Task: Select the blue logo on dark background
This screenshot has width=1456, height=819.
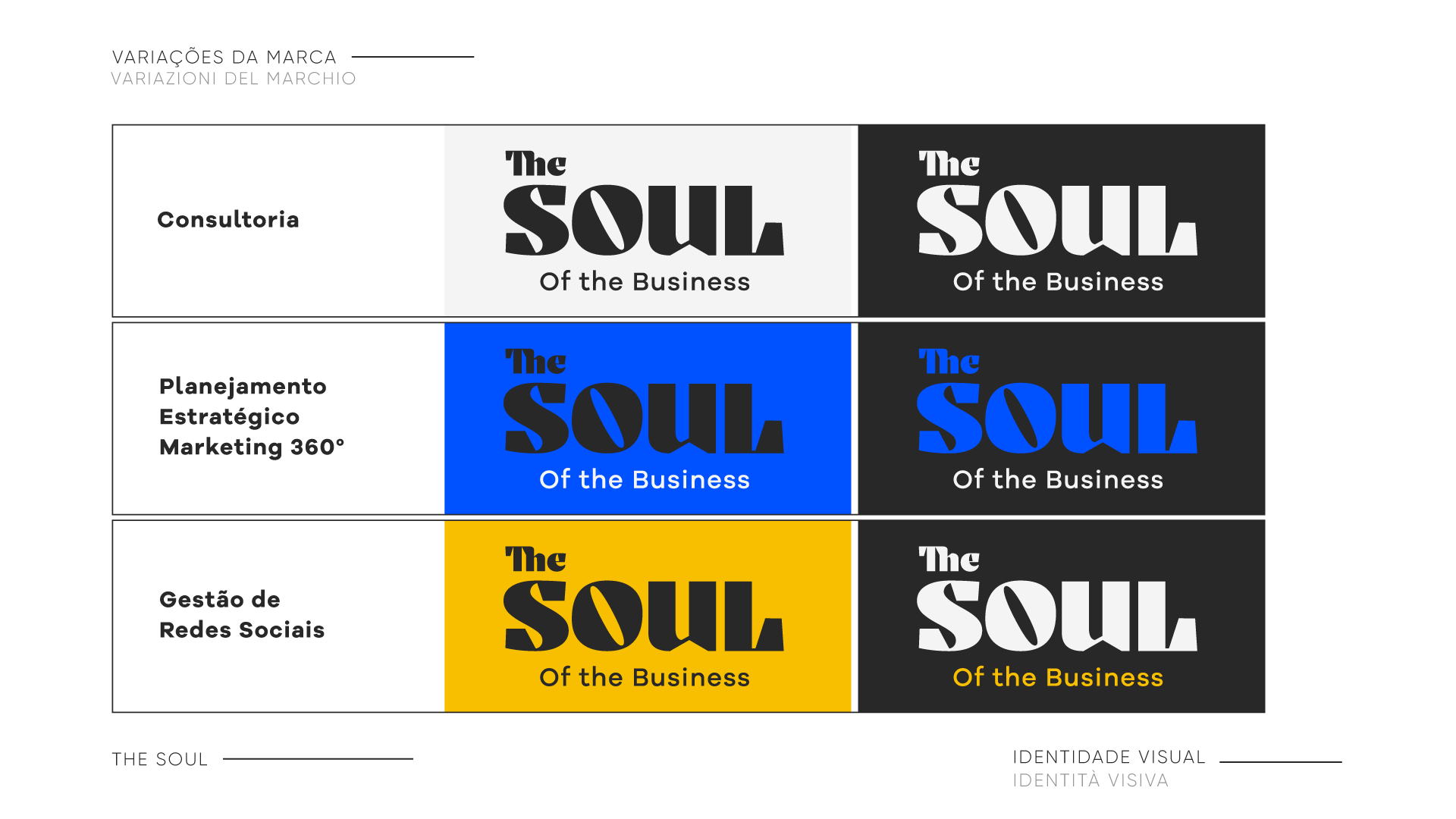Action: [1057, 419]
